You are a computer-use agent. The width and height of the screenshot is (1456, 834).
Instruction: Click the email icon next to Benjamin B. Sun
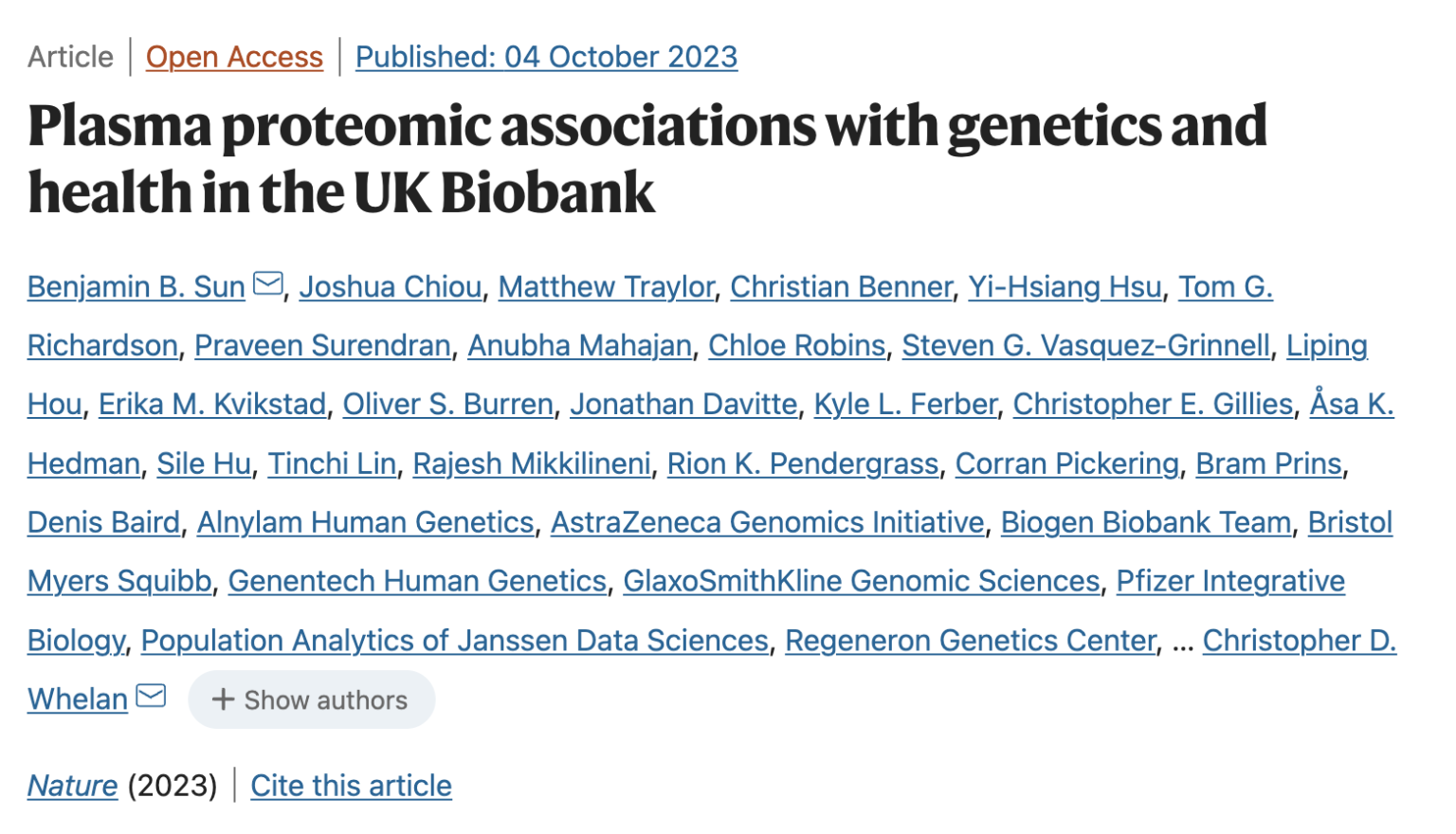click(x=269, y=281)
